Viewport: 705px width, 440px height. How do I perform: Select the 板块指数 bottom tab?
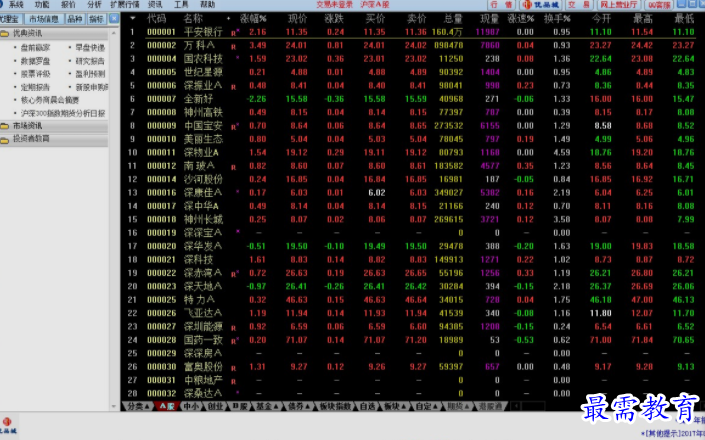point(335,406)
